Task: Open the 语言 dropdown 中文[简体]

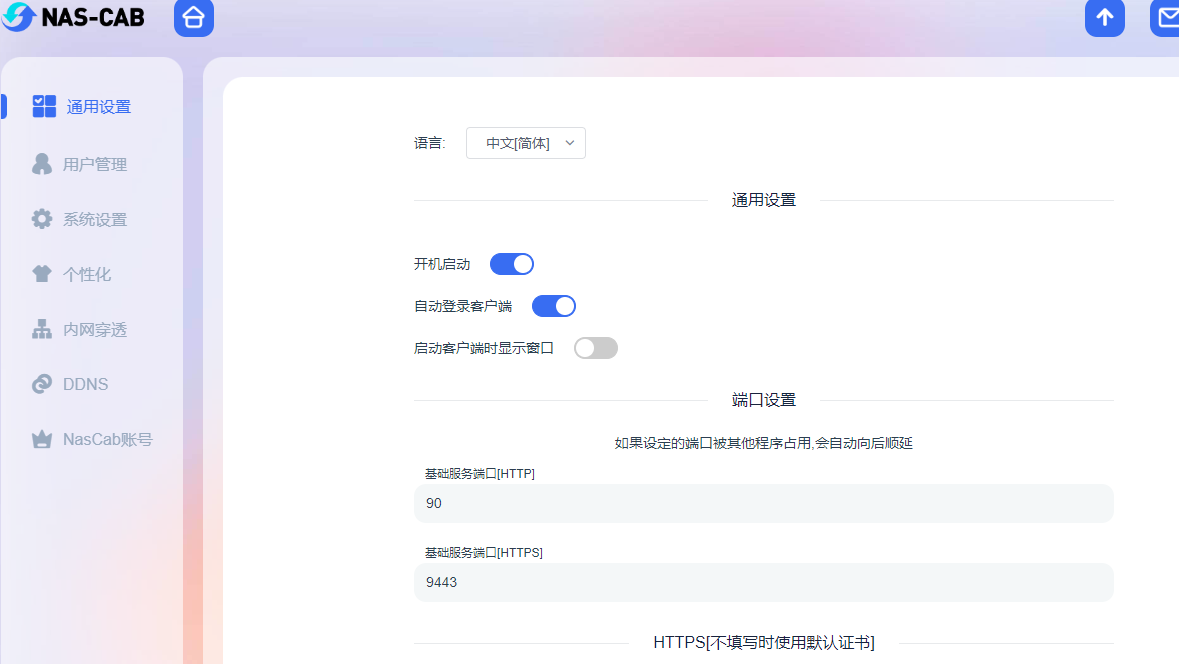Action: tap(526, 143)
